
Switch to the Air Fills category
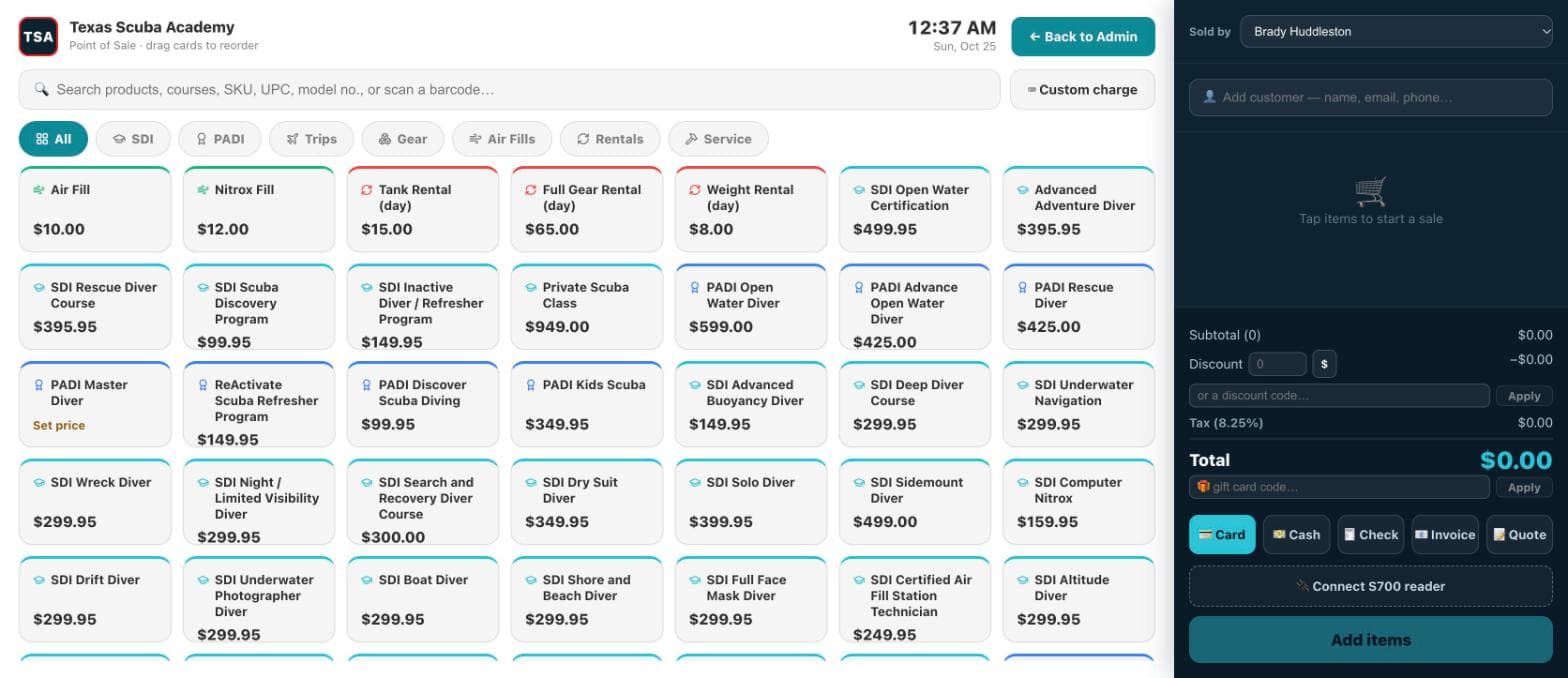point(502,139)
